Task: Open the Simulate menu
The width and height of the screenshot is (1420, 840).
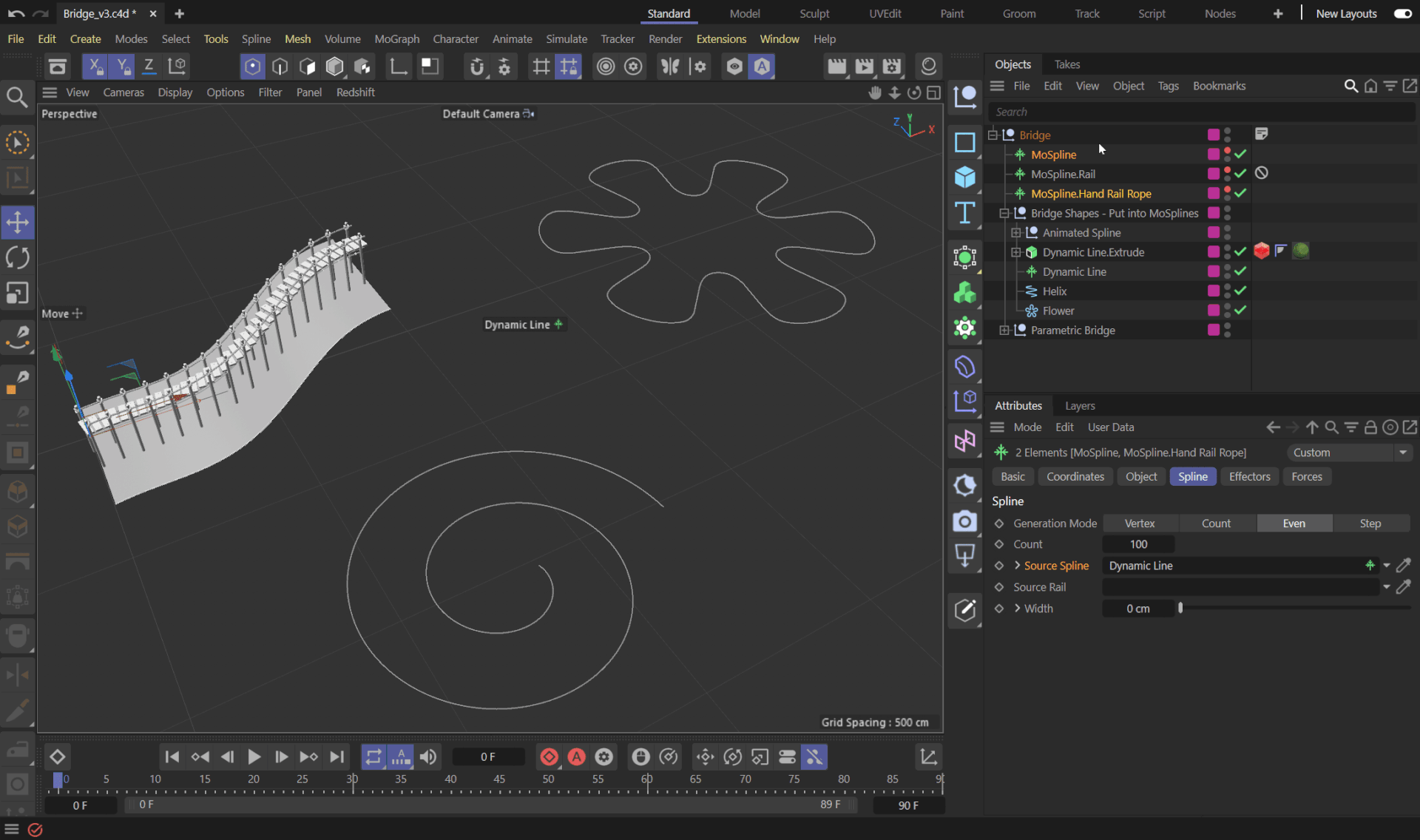Action: (x=567, y=39)
